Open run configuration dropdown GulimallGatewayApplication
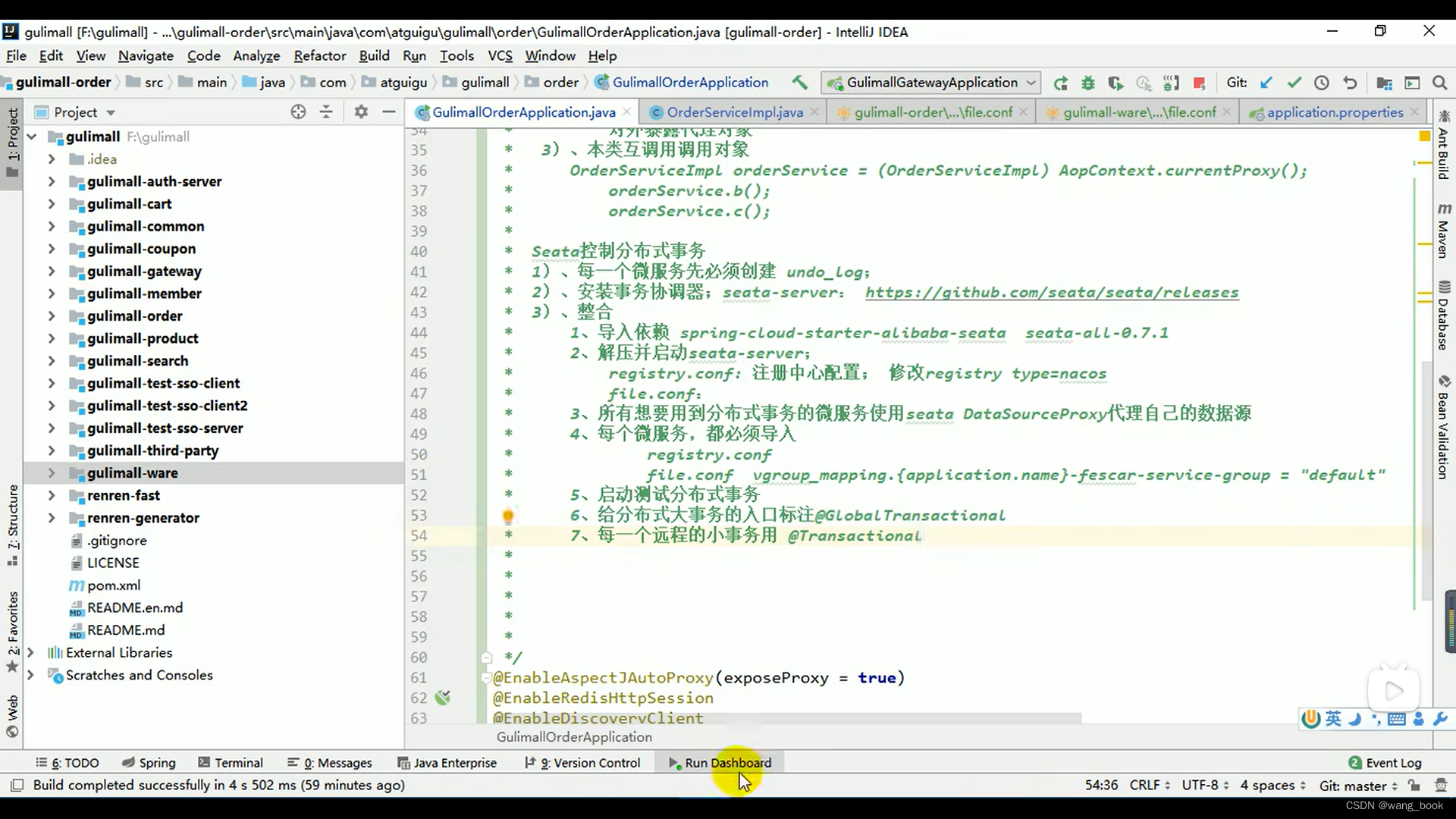Screen dimensions: 1456x819 pos(931,83)
